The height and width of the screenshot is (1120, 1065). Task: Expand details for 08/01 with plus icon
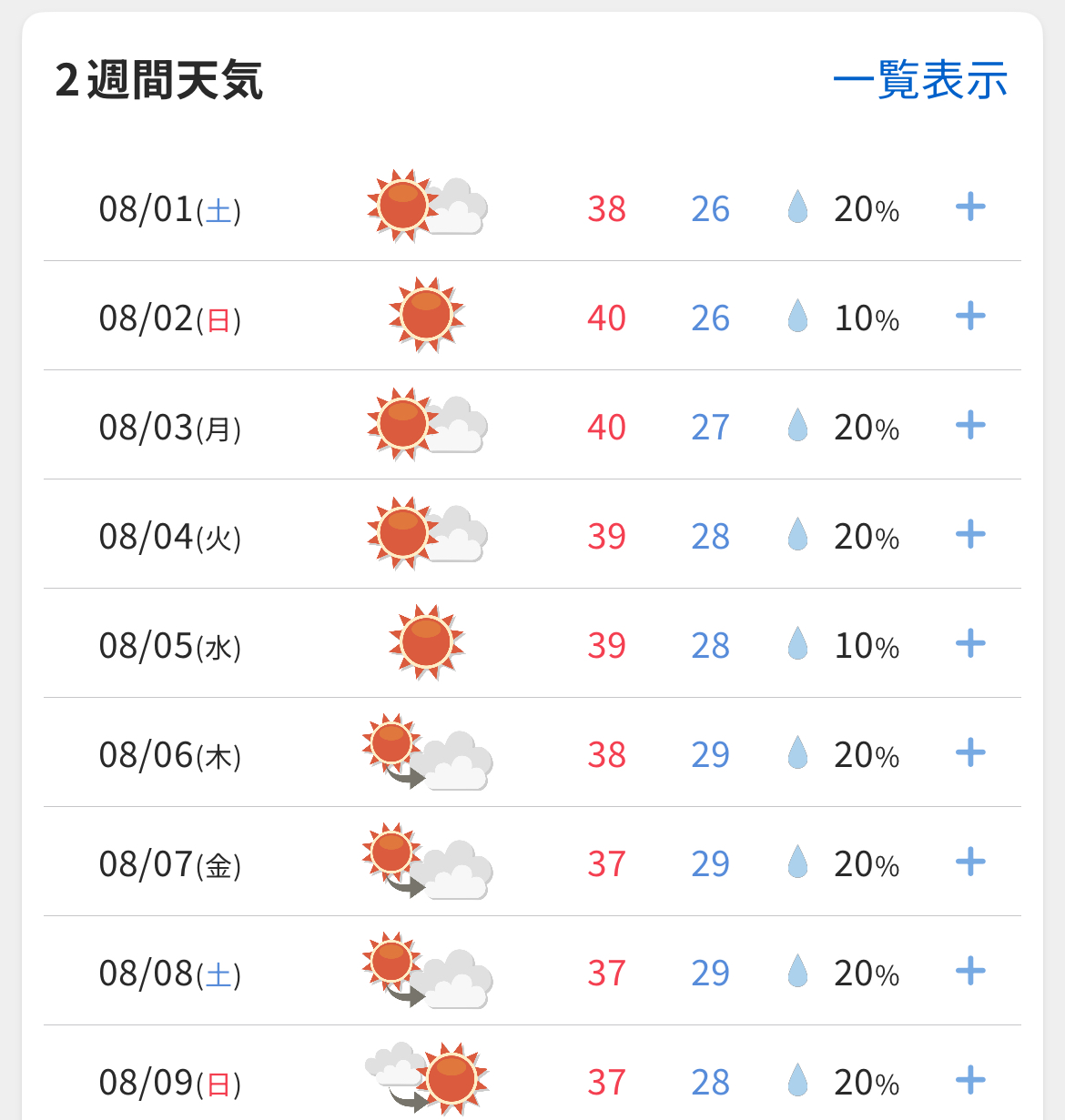tap(970, 207)
